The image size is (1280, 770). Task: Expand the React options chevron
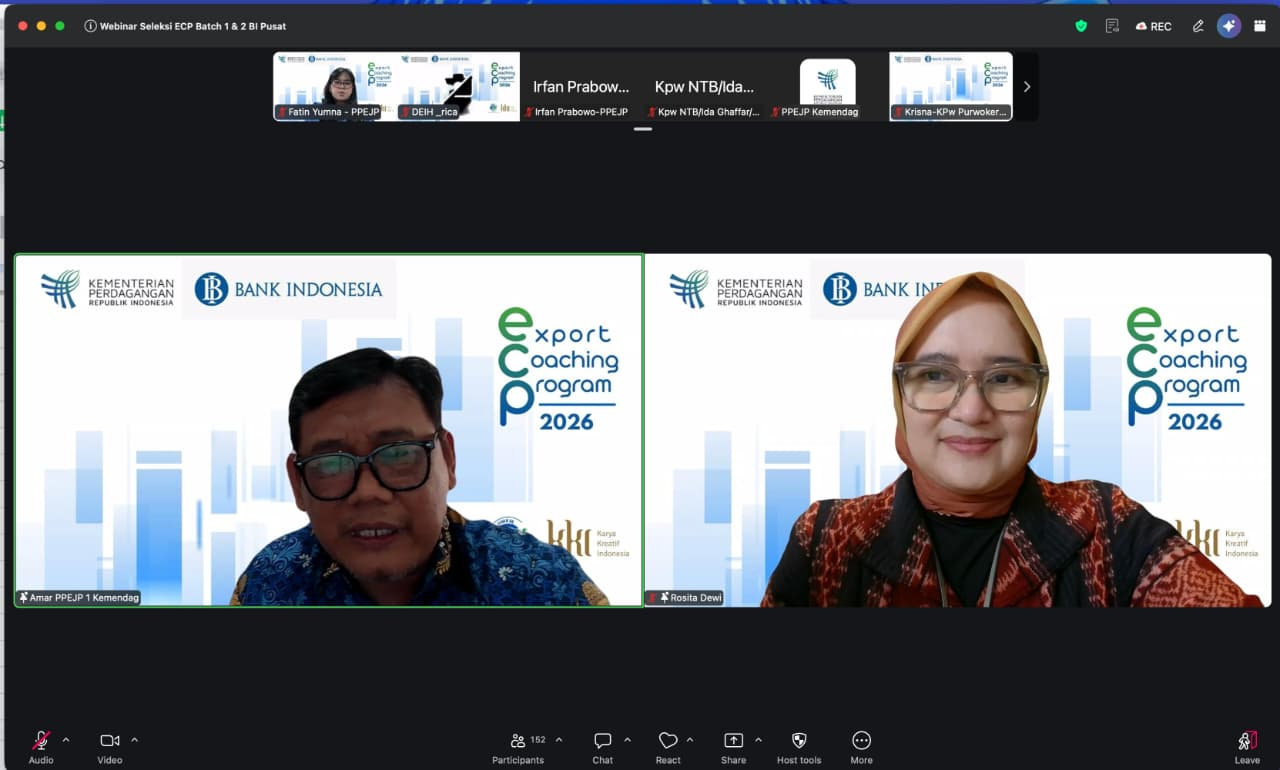coord(690,740)
